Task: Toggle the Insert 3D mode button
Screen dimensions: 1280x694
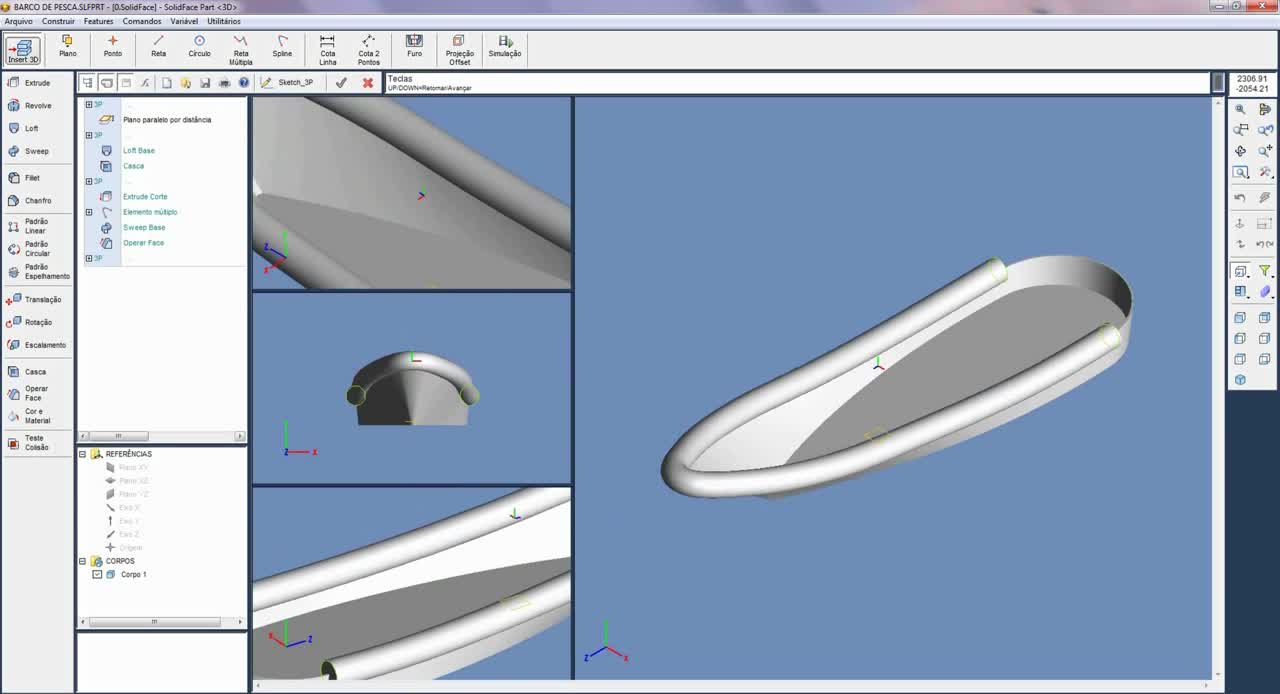Action: [23, 50]
